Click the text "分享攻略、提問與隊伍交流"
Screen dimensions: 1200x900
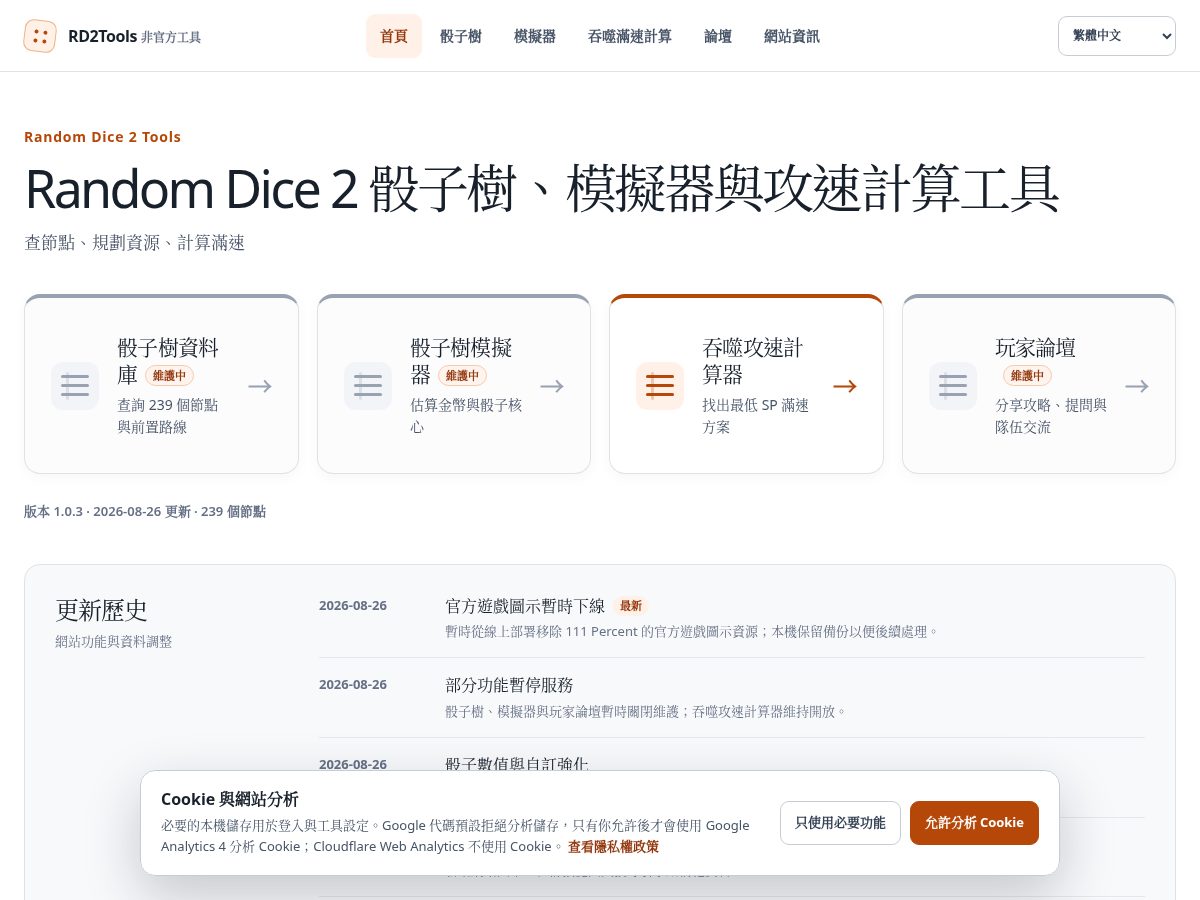coord(1051,416)
